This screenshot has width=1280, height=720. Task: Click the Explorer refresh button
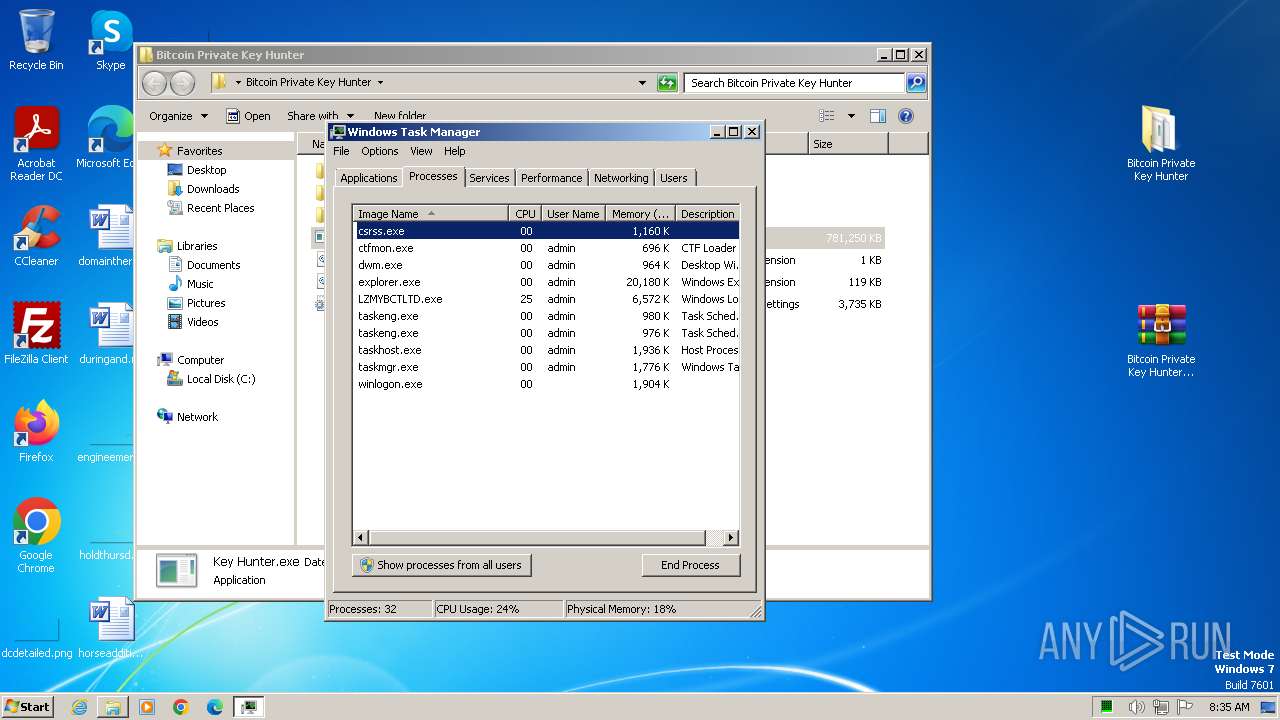pyautogui.click(x=667, y=83)
